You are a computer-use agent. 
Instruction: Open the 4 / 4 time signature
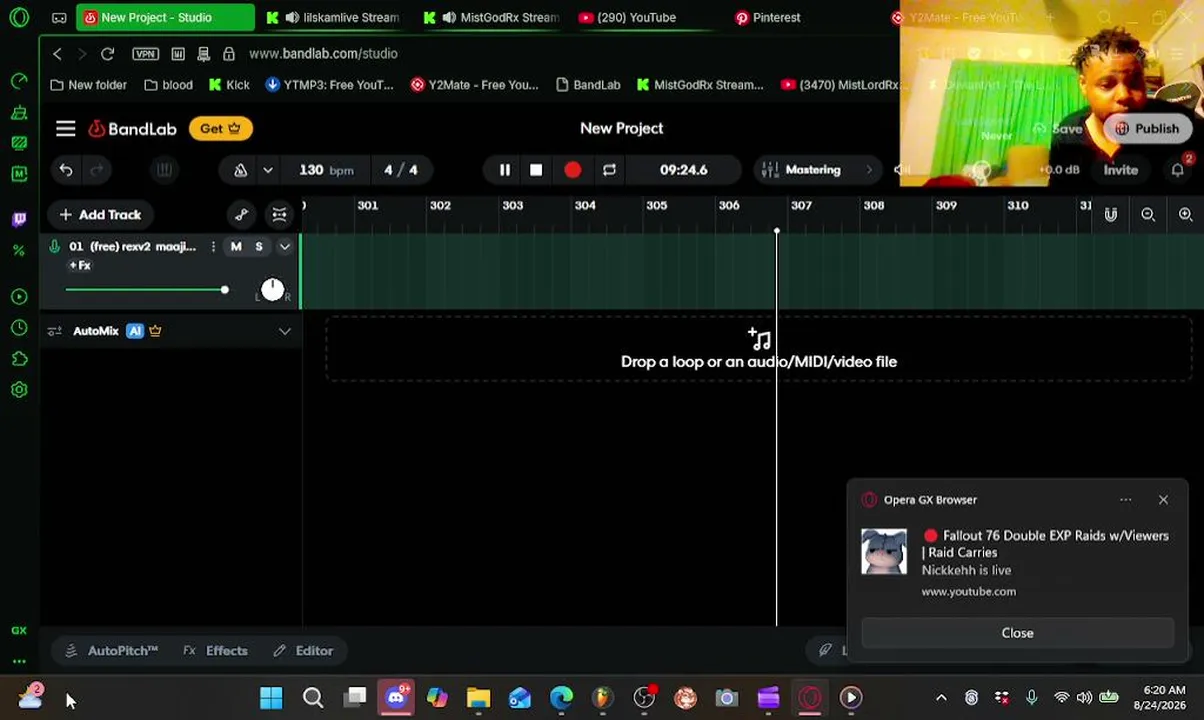pyautogui.click(x=401, y=170)
